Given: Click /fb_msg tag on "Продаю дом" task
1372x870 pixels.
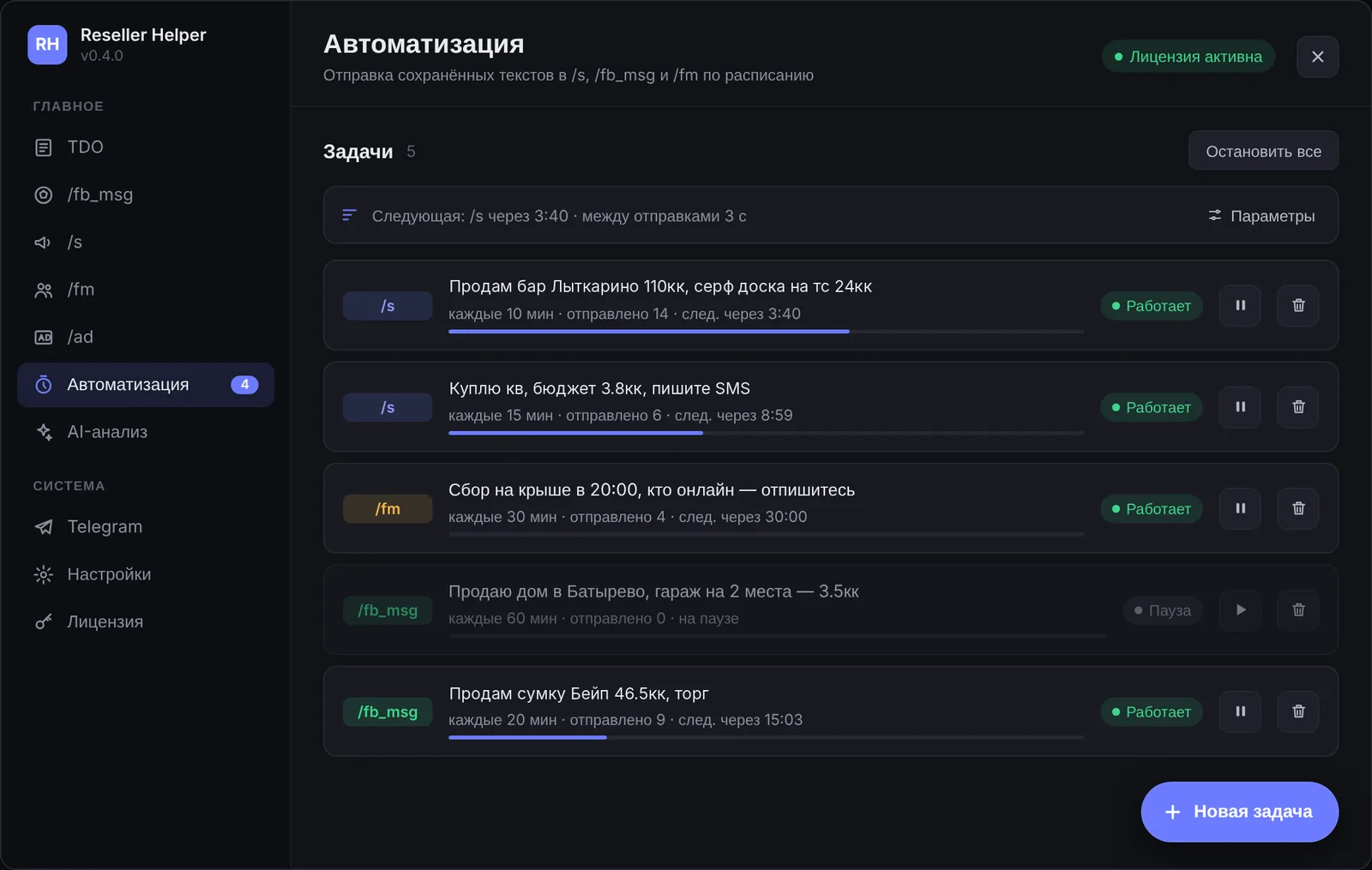Looking at the screenshot, I should point(388,610).
